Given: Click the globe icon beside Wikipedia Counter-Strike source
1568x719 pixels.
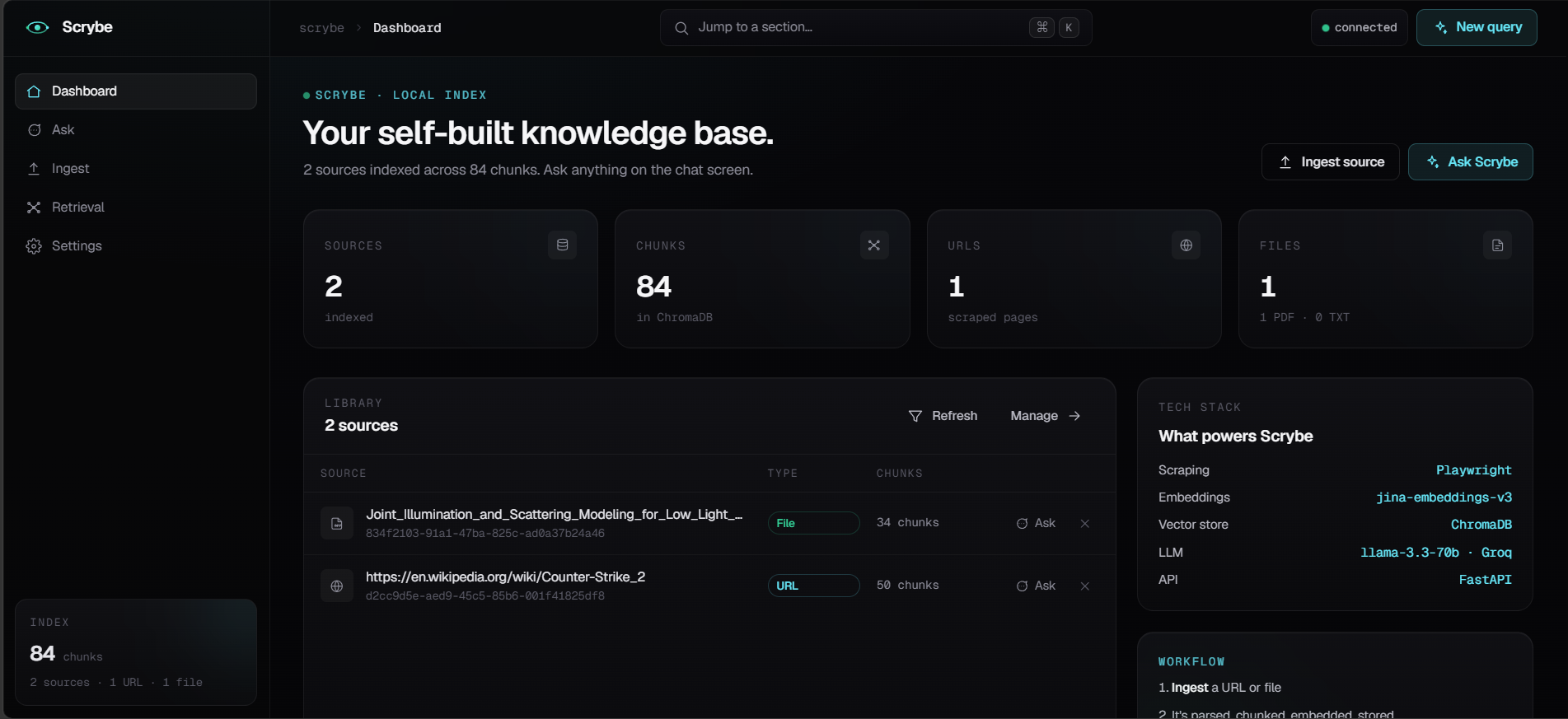Looking at the screenshot, I should pyautogui.click(x=337, y=586).
